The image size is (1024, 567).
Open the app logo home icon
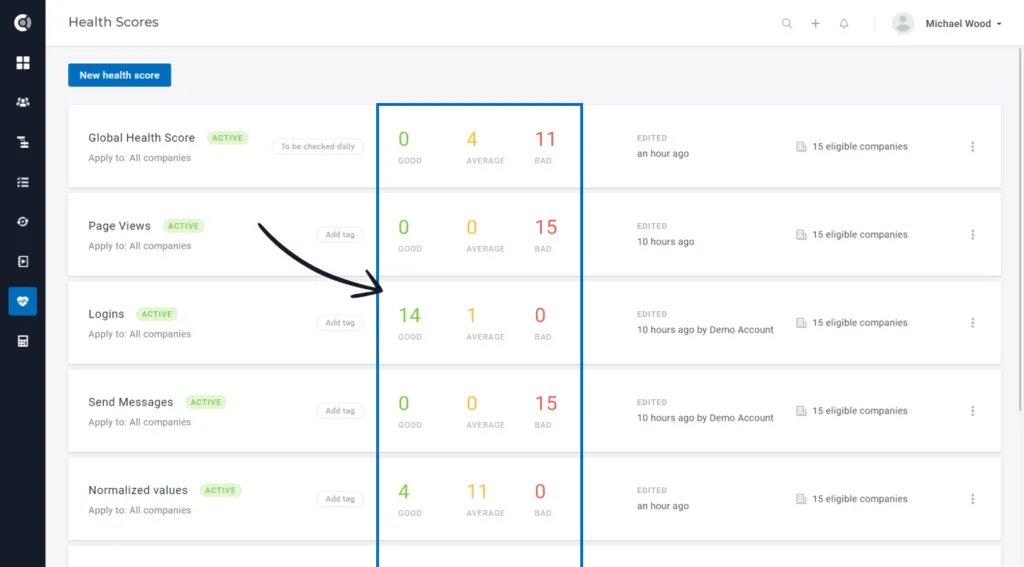pyautogui.click(x=23, y=23)
